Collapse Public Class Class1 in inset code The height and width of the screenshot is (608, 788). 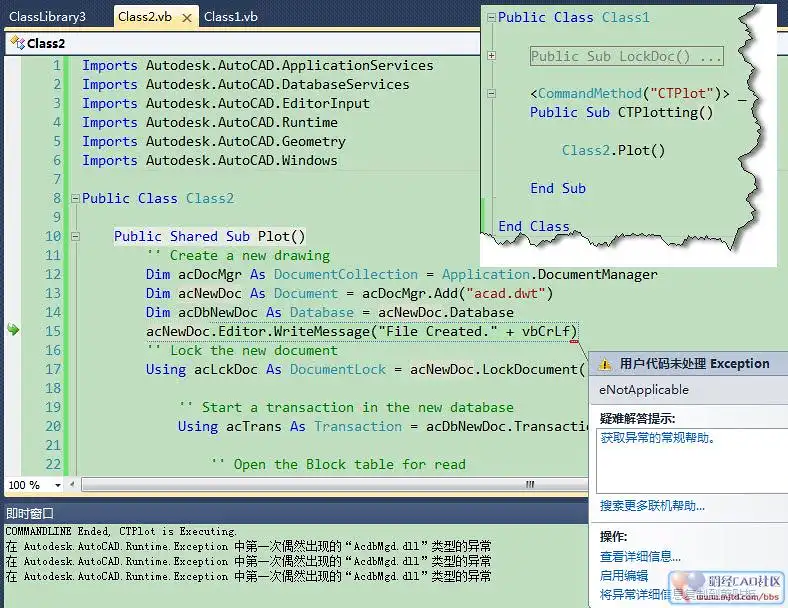coord(491,18)
